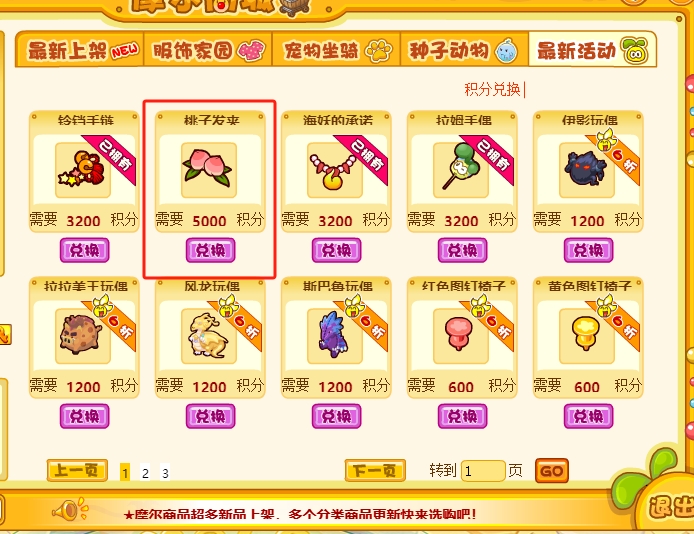Select the yellow pushpin chair icon
Viewport: 694px width, 534px height.
(586, 336)
